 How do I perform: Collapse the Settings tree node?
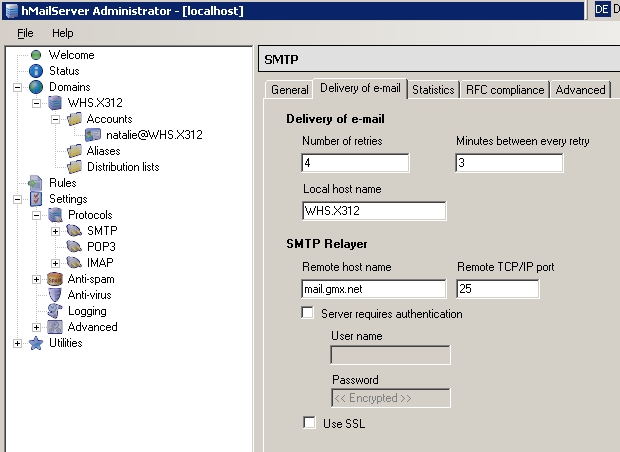coord(18,199)
